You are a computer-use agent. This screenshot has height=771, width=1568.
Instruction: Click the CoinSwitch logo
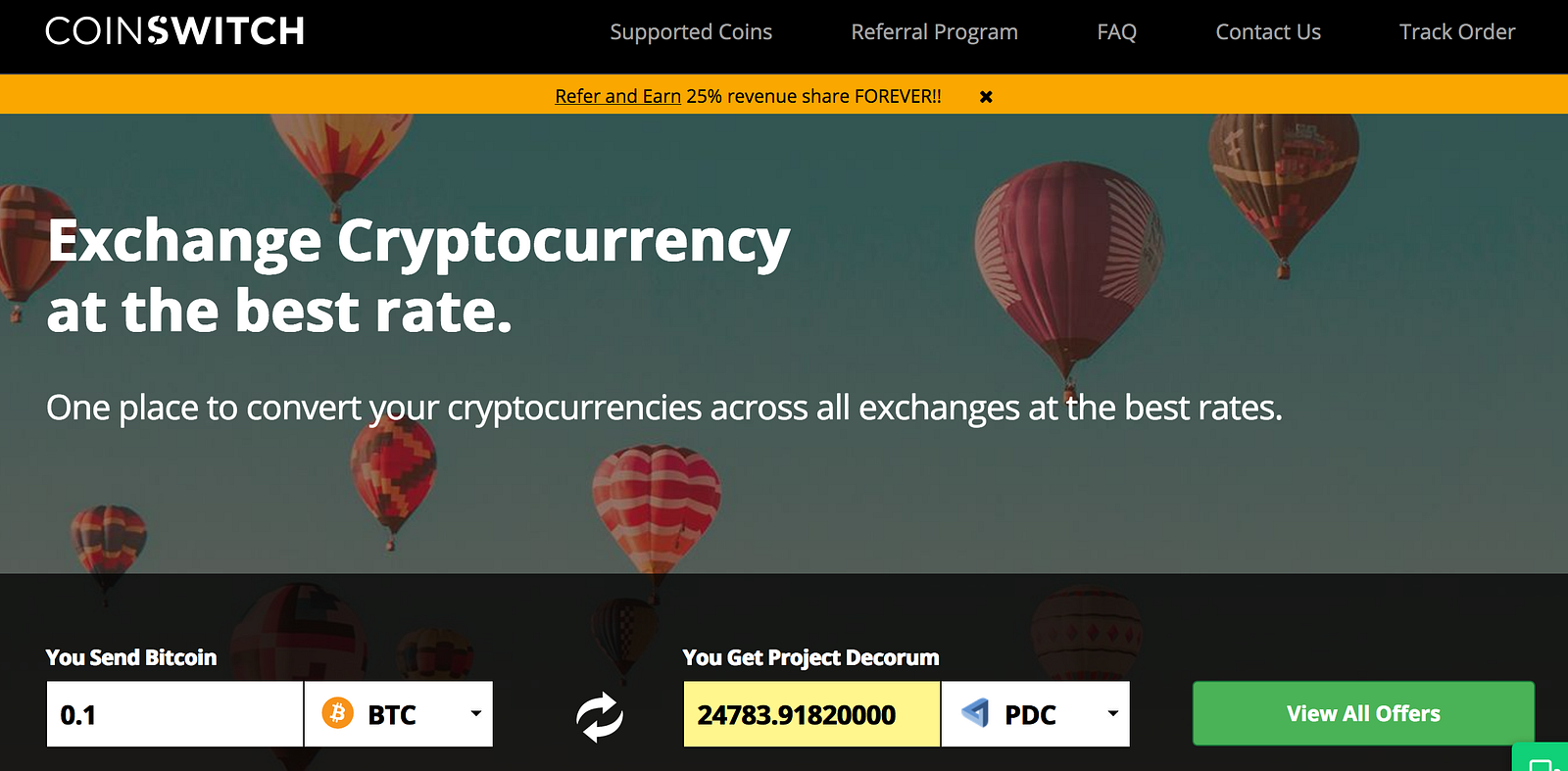click(174, 31)
